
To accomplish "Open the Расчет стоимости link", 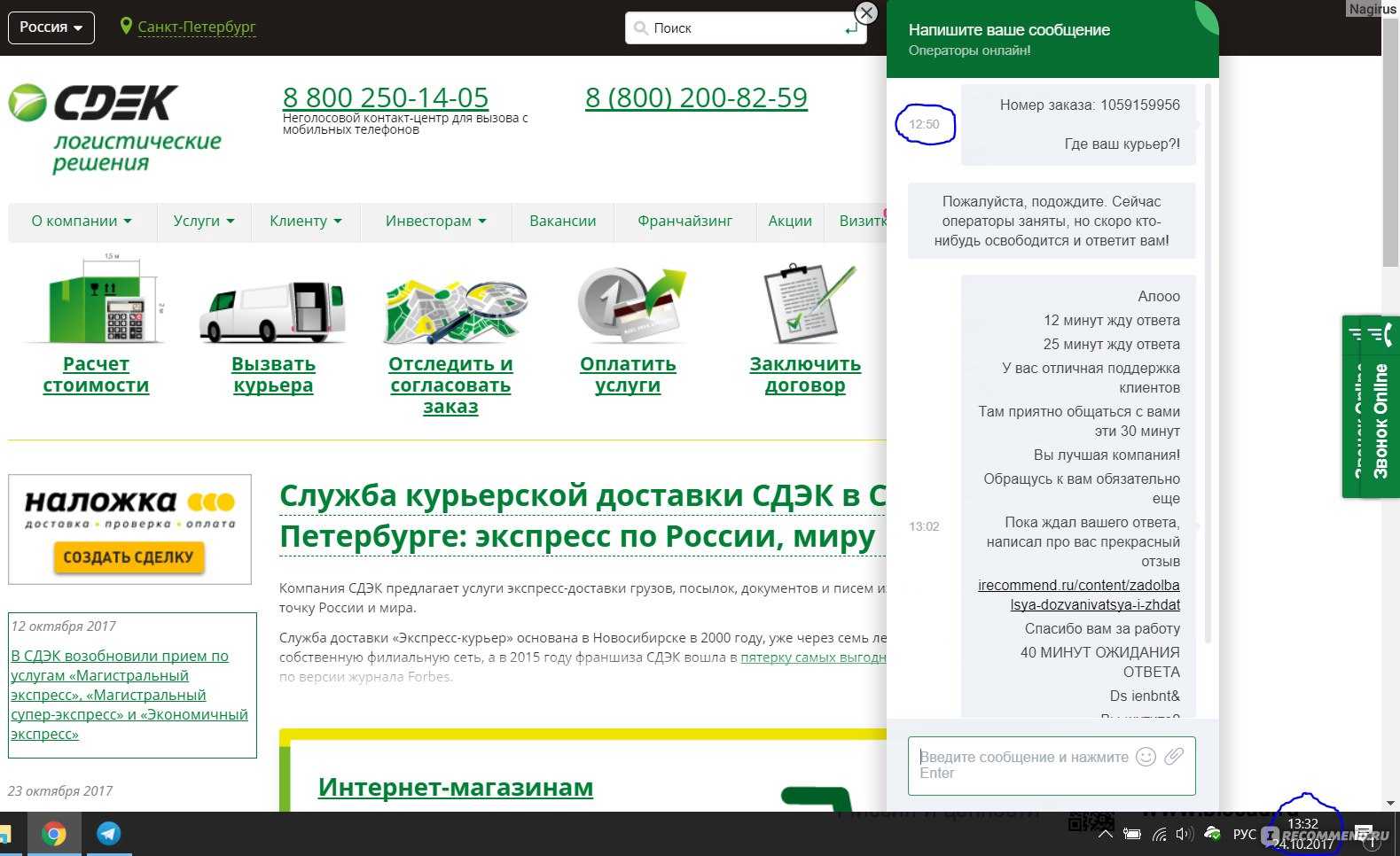I will click(96, 375).
